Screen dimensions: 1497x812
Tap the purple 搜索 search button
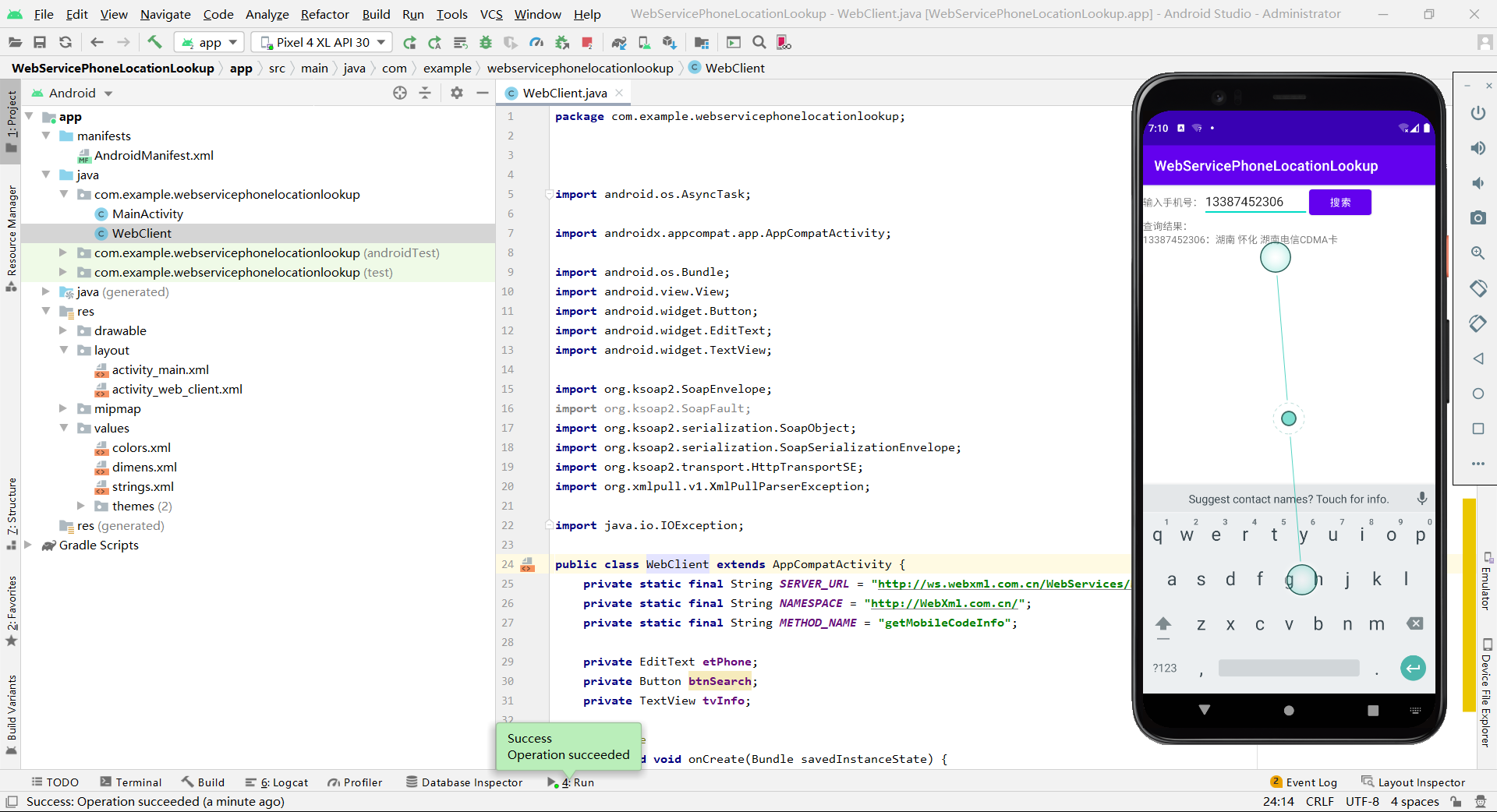(x=1340, y=203)
